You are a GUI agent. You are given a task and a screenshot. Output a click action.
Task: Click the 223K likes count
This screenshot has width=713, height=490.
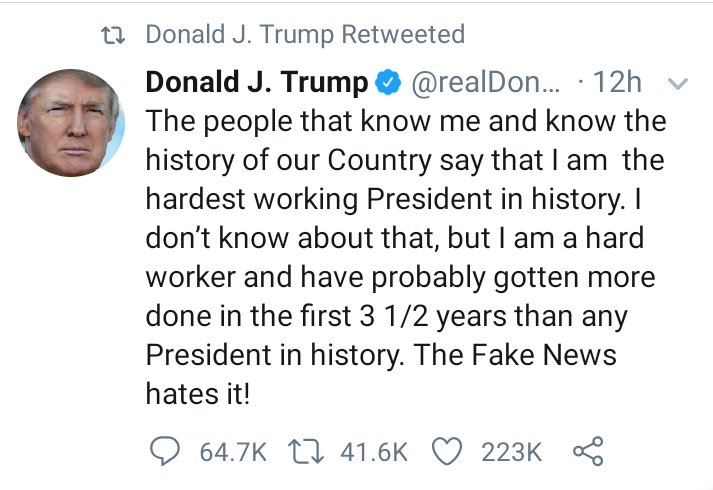(511, 452)
